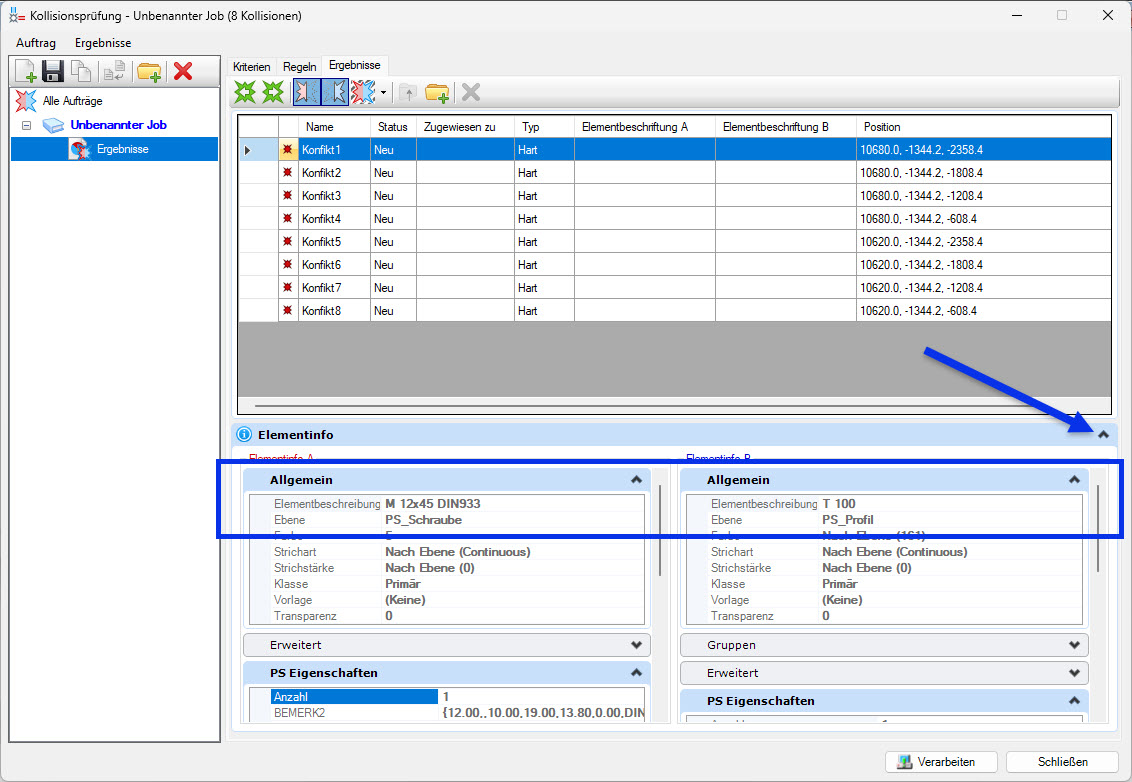Collapse Allgemein section of Elementinfo B

(x=1074, y=479)
